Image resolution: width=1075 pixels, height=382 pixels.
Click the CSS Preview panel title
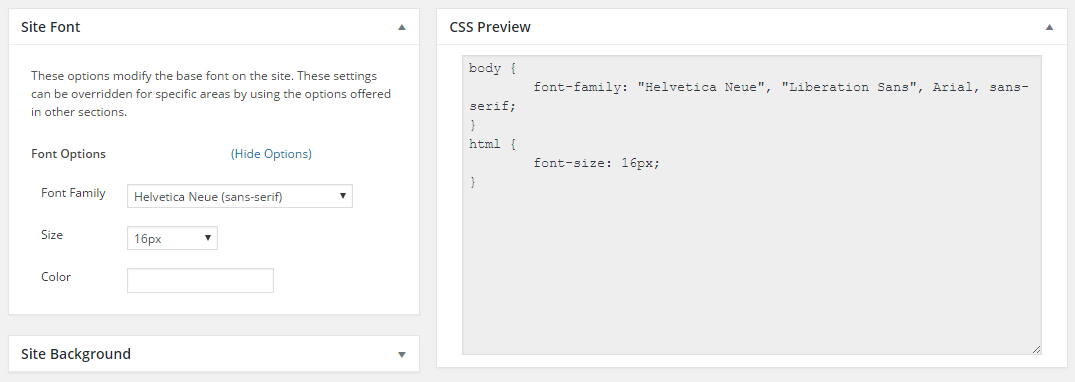coord(490,27)
